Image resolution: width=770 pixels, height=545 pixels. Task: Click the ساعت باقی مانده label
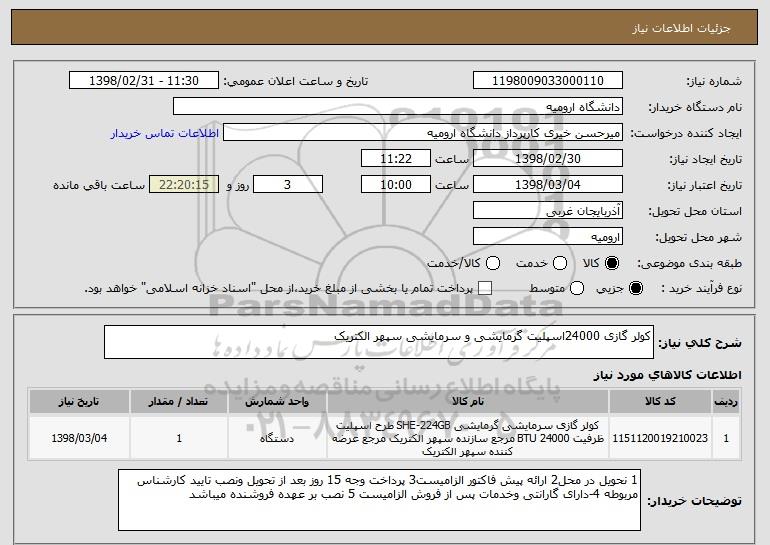[x=99, y=185]
